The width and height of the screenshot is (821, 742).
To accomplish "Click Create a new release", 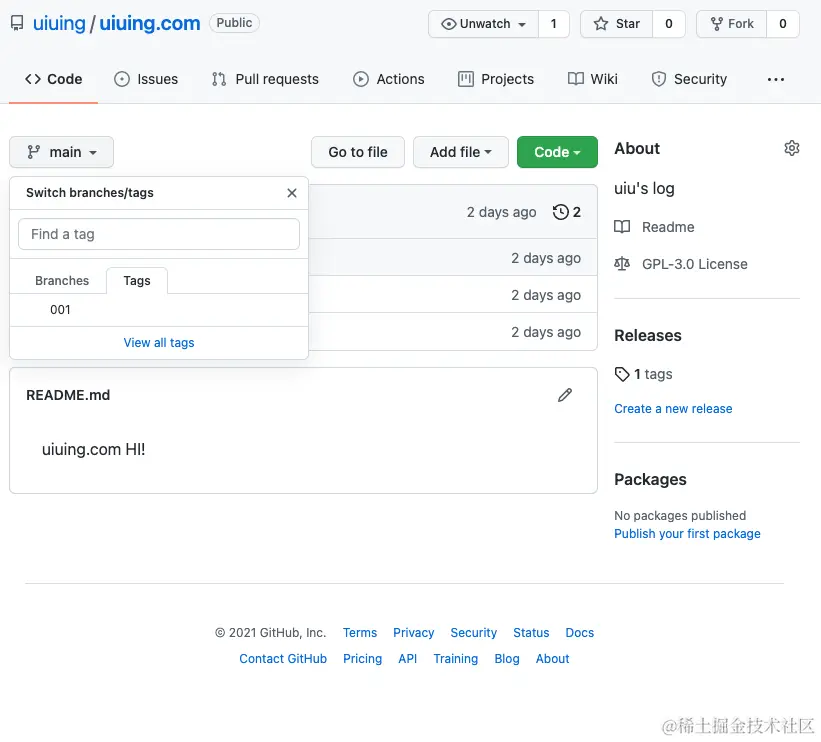I will (x=673, y=408).
